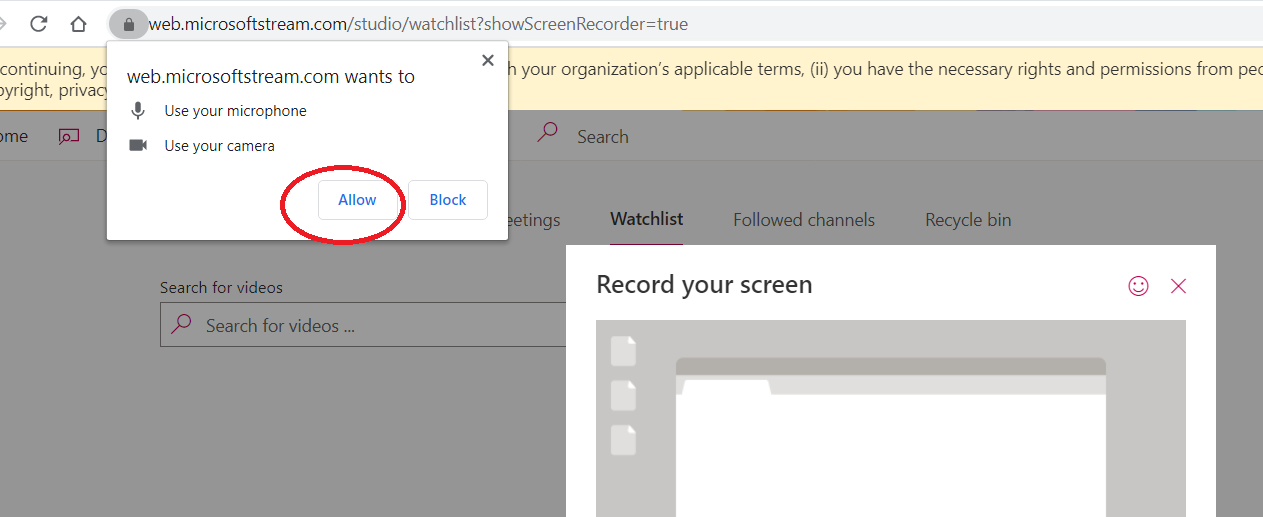Open Stream search via magnifier icon
Viewport: 1263px width, 517px height.
click(548, 132)
